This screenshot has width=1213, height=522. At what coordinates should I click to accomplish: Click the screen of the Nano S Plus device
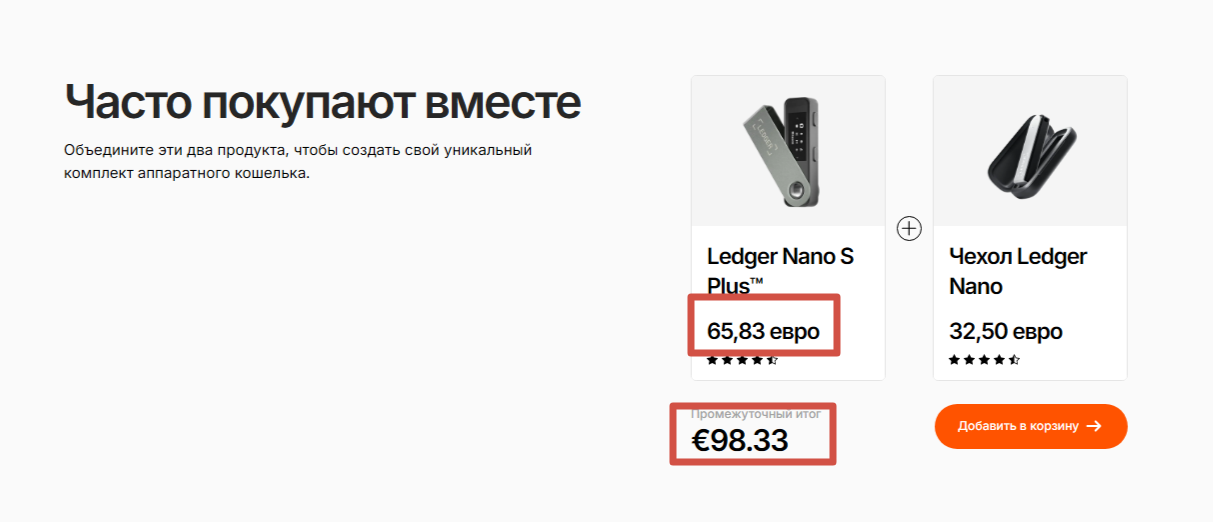point(802,129)
